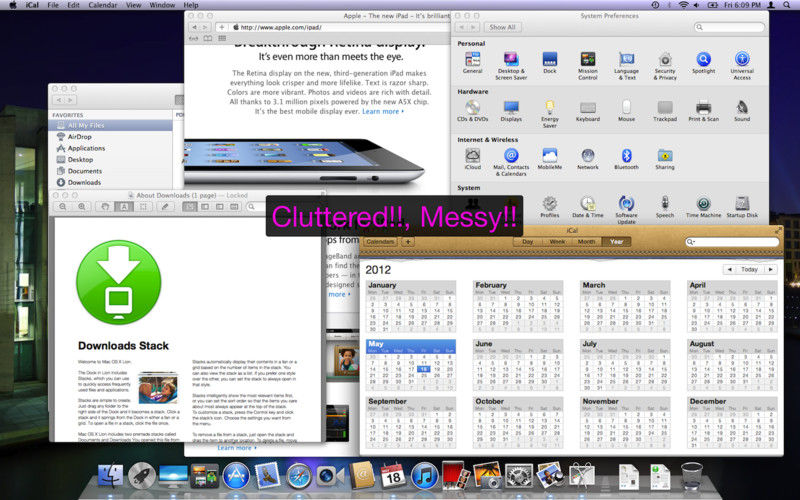Select Year view in iCal
Viewport: 800px width, 500px height.
tap(616, 241)
